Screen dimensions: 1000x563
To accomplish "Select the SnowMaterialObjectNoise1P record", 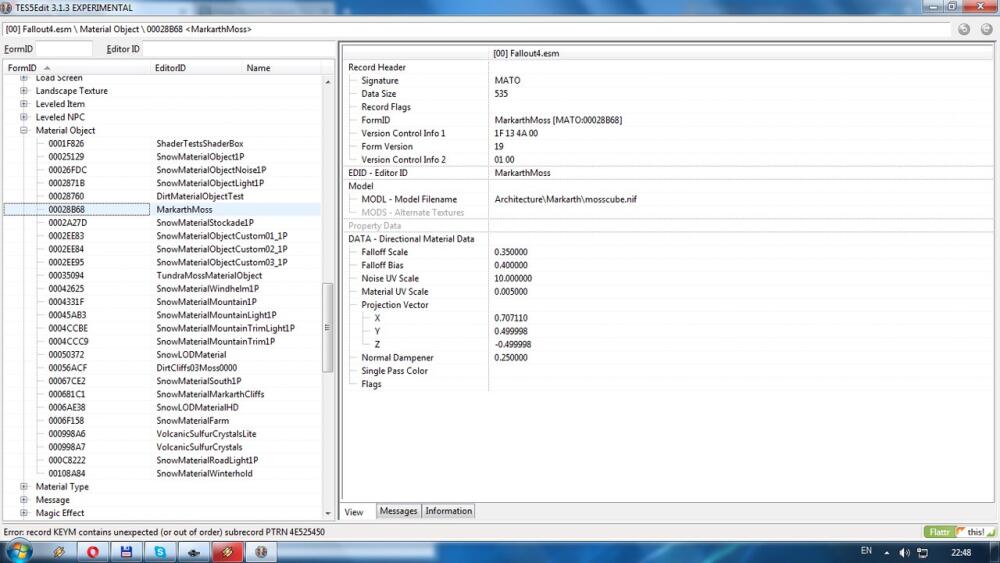I will (163, 170).
